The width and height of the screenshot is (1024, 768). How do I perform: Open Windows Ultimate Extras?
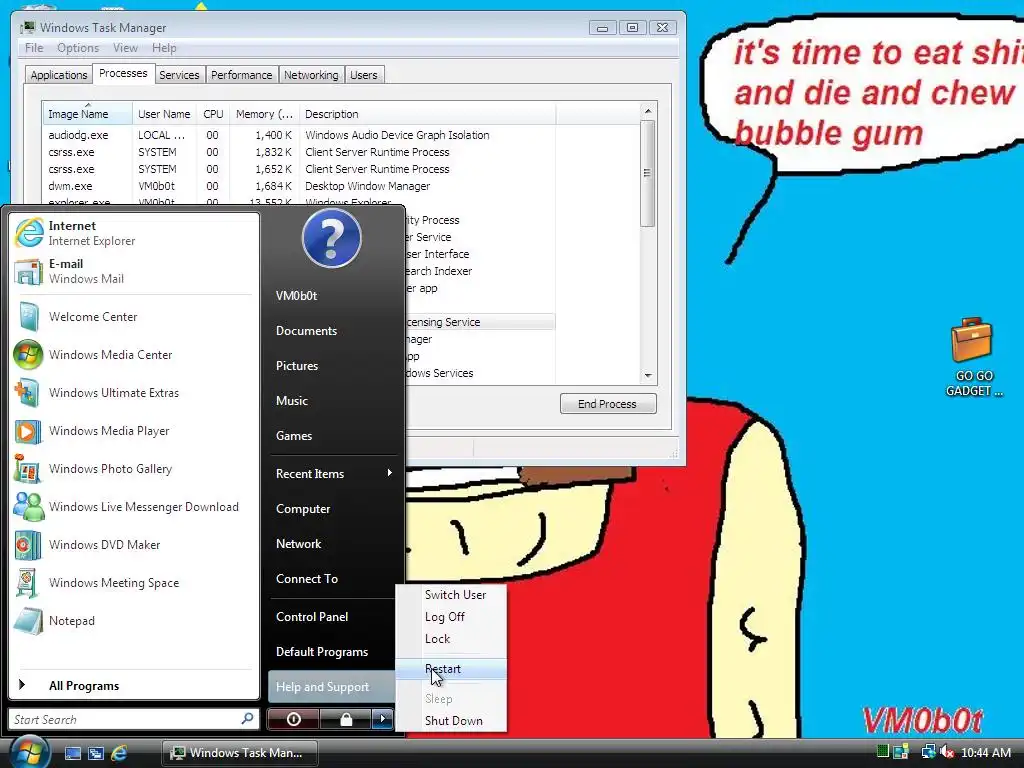(x=134, y=392)
